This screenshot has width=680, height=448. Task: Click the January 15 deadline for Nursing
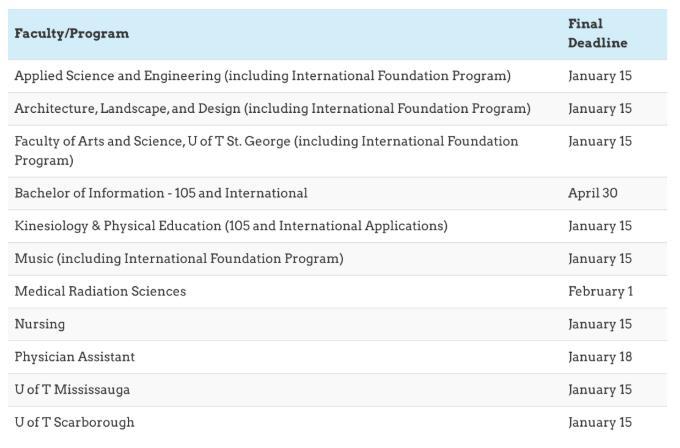point(600,324)
